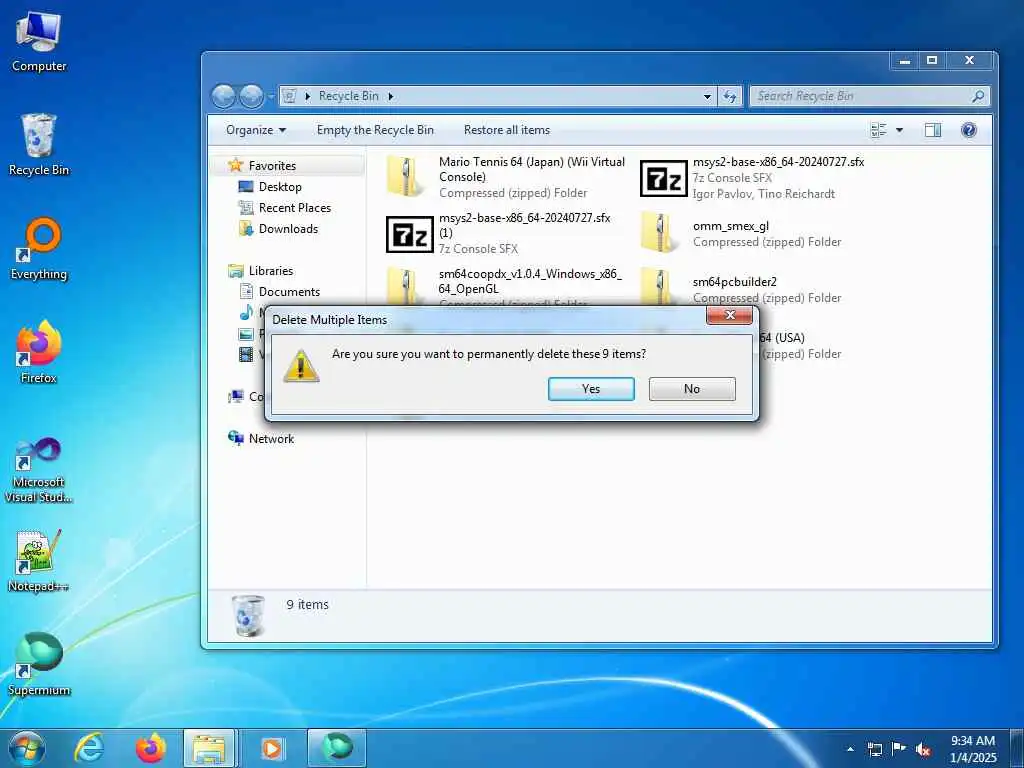Select Favorites in the navigation pane
1024x768 pixels.
click(272, 166)
